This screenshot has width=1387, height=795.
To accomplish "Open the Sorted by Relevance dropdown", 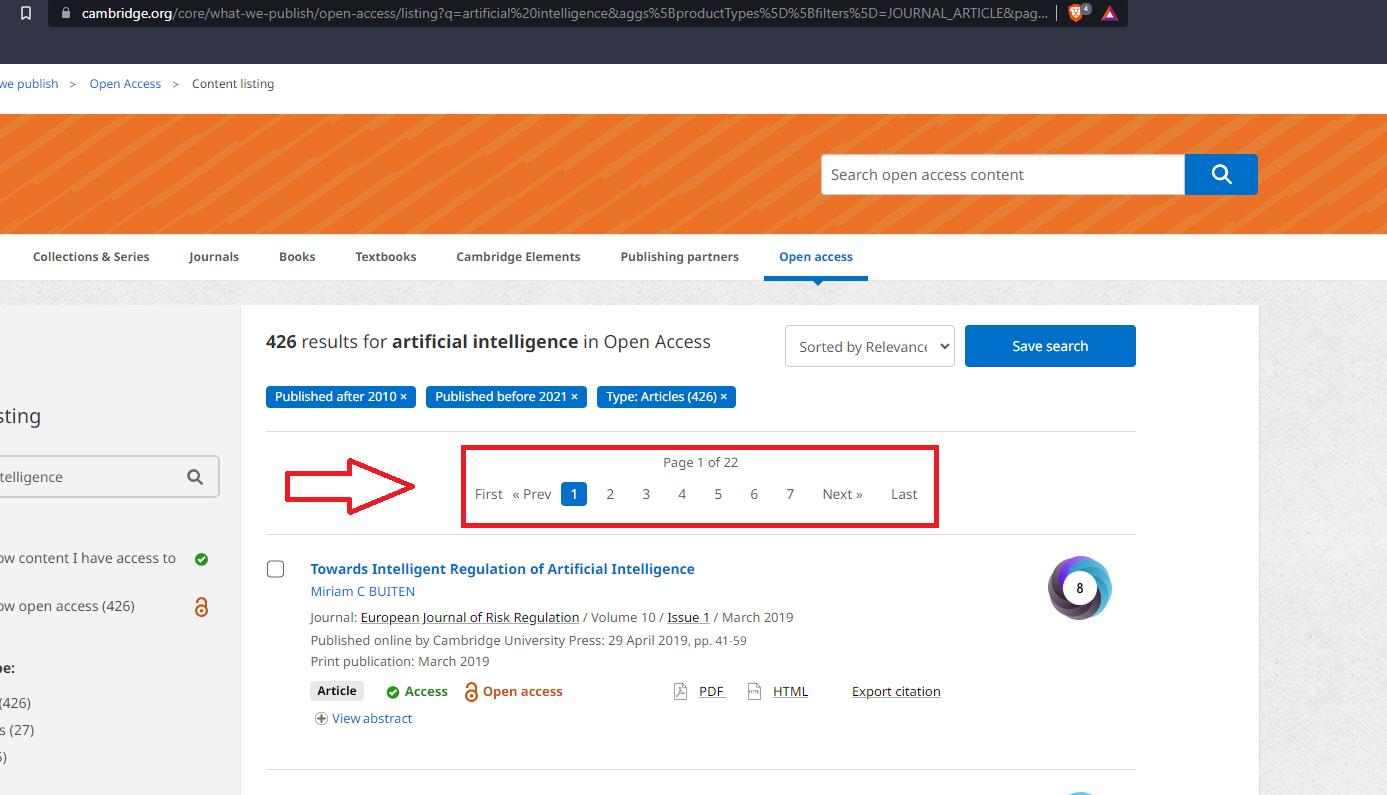I will [870, 346].
